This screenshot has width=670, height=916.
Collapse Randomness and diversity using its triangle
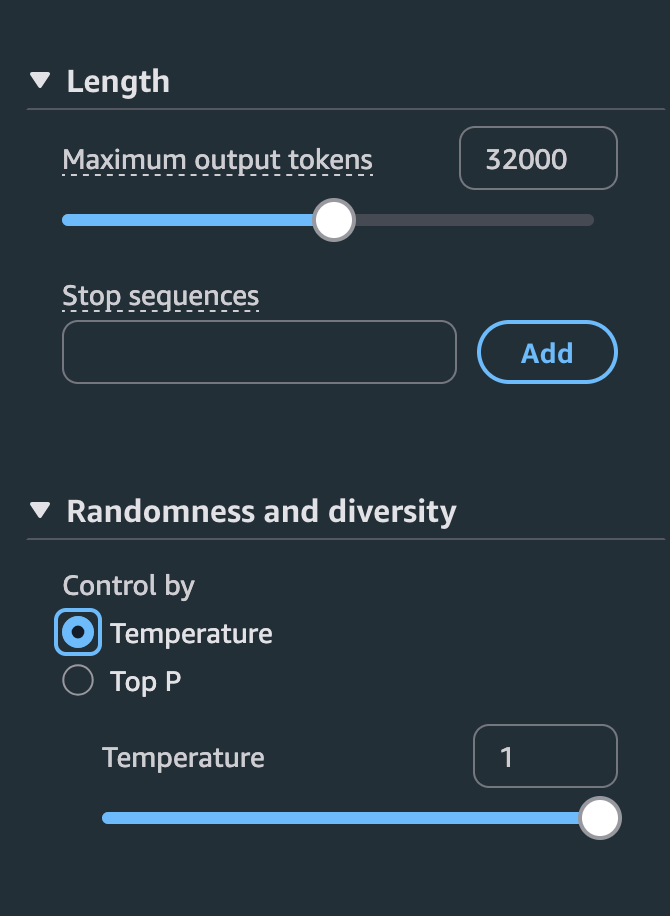pyautogui.click(x=40, y=511)
